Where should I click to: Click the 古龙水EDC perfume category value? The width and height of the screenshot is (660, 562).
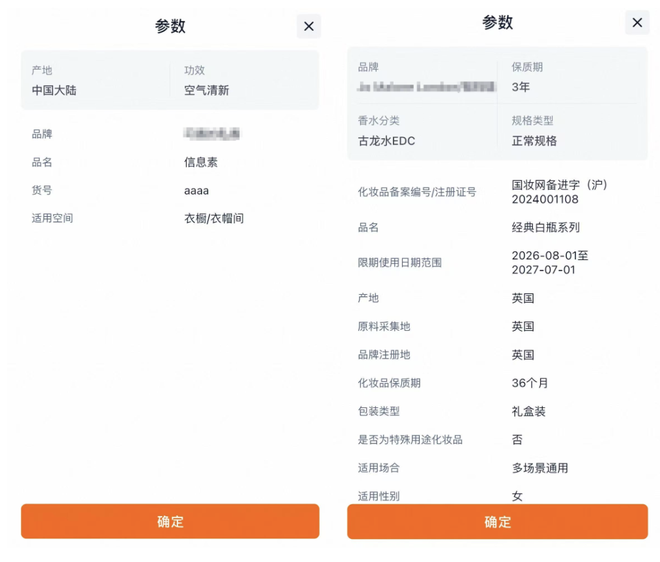(x=386, y=141)
